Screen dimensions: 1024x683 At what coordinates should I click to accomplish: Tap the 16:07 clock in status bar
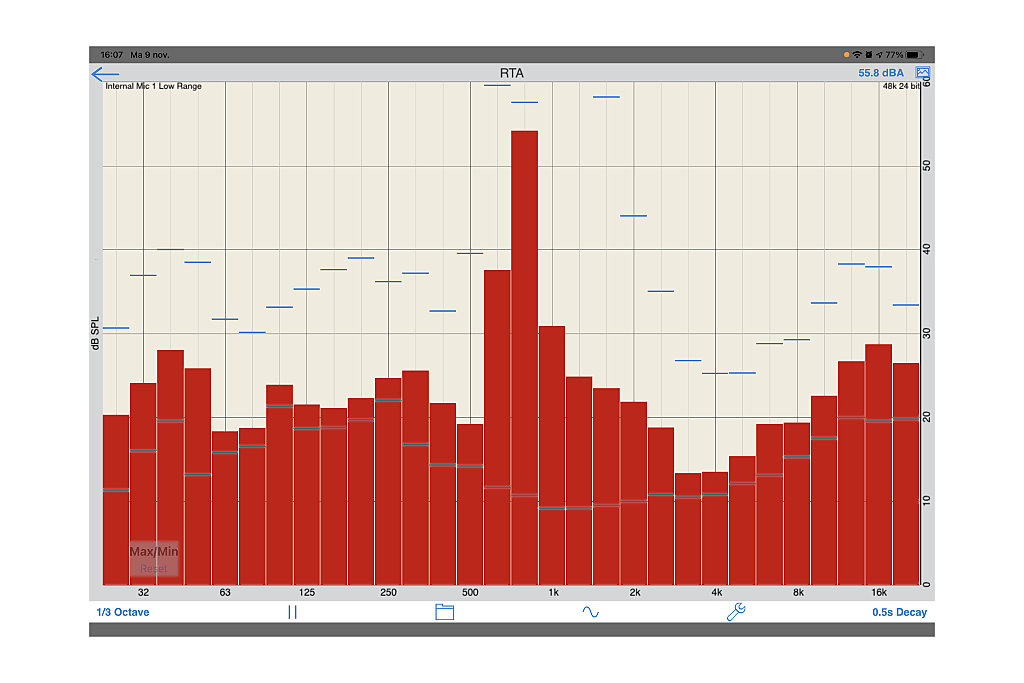point(112,55)
